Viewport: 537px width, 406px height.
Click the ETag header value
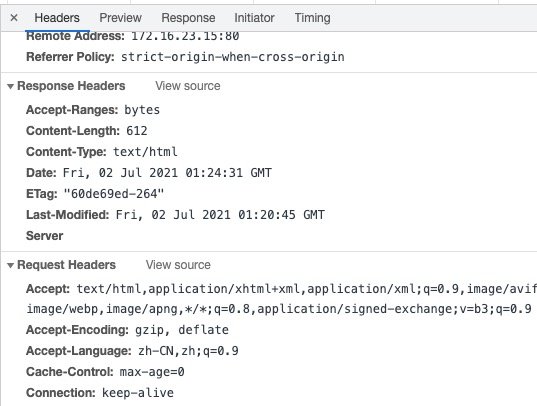click(114, 194)
